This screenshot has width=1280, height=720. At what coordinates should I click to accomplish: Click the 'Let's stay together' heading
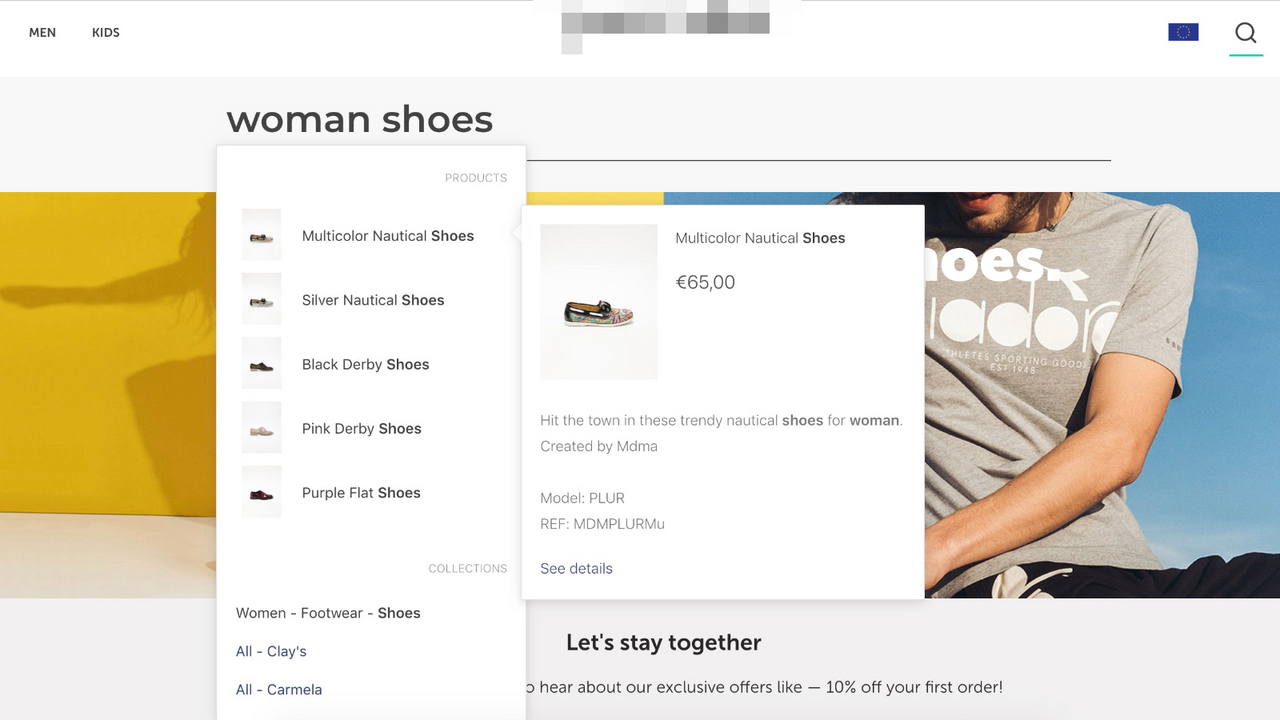click(664, 643)
